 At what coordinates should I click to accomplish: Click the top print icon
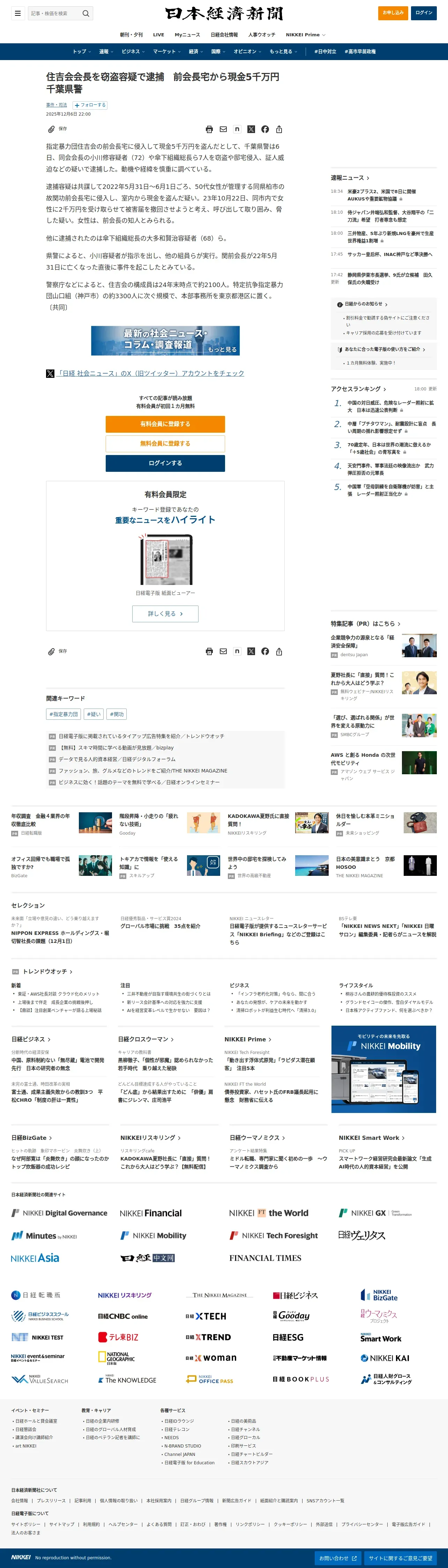click(x=209, y=129)
